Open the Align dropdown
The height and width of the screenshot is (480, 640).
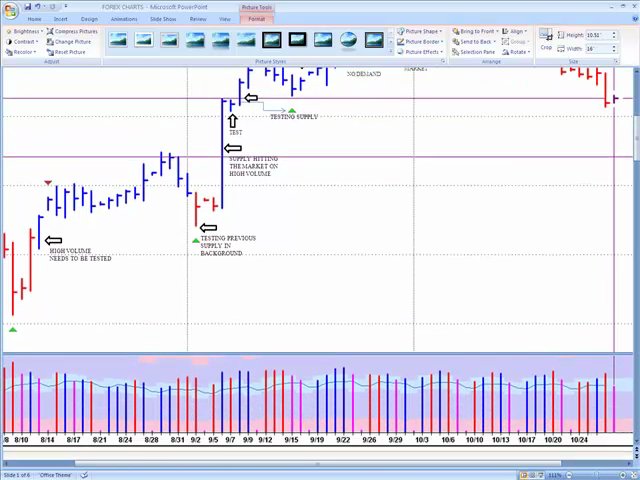click(514, 31)
